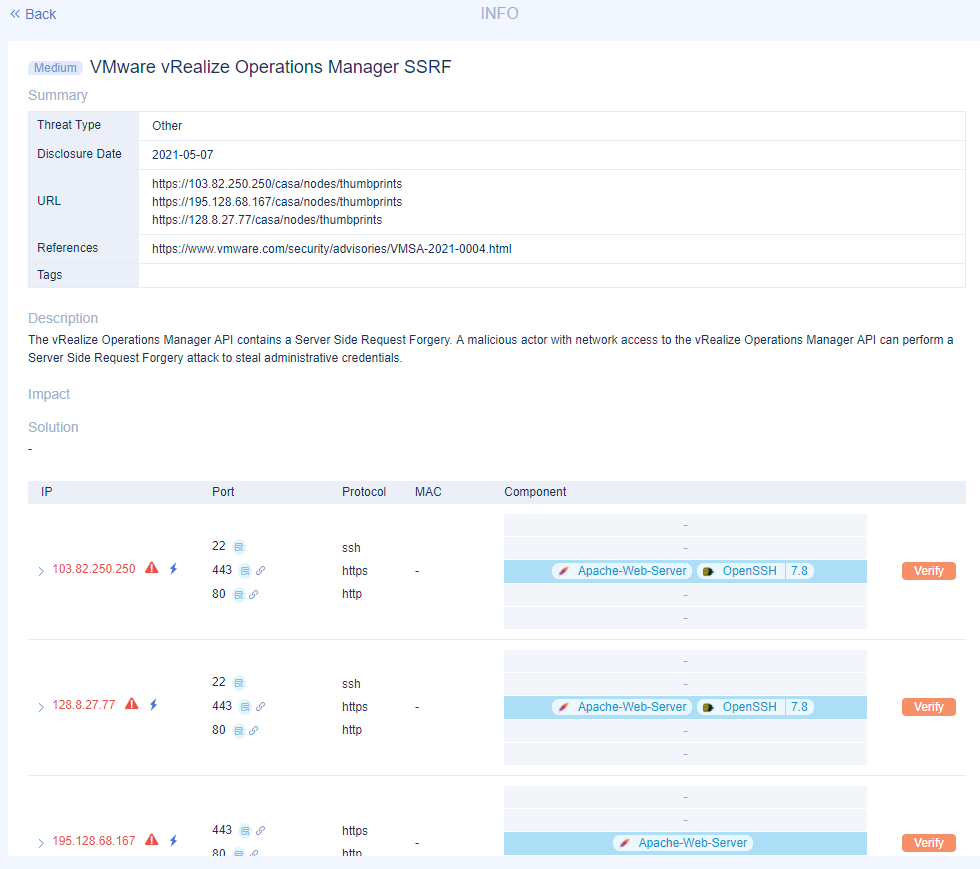Click the Protocol column header
The image size is (980, 869).
click(x=364, y=492)
